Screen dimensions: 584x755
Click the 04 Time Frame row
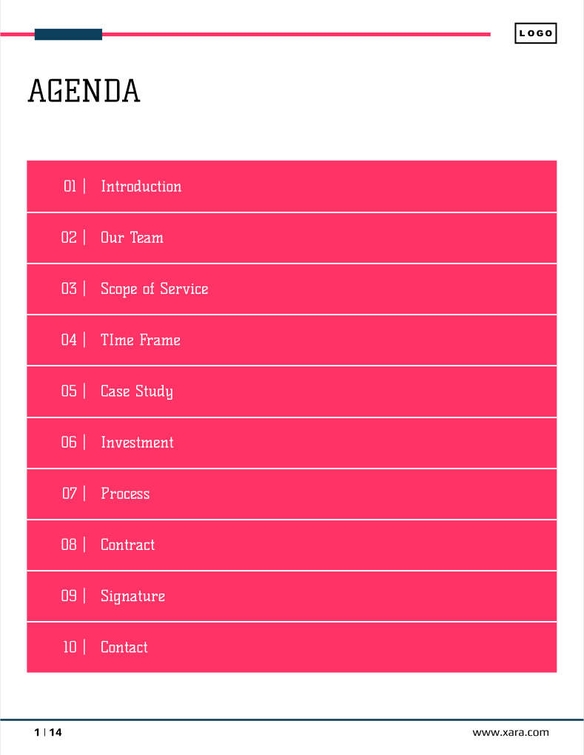click(x=292, y=340)
